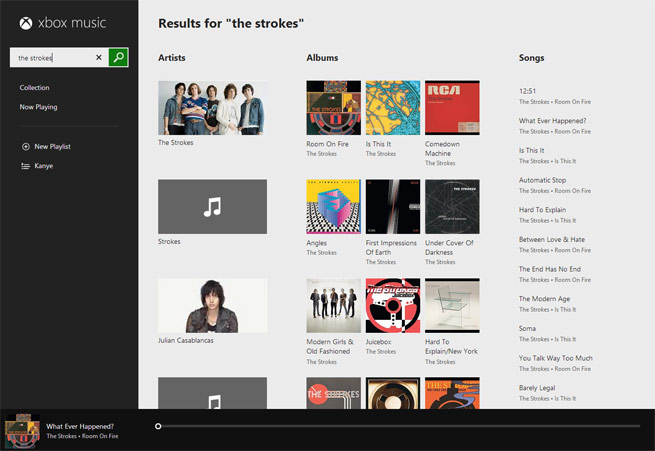This screenshot has height=451, width=655.
Task: Open the Kanye playlist
Action: tap(43, 166)
